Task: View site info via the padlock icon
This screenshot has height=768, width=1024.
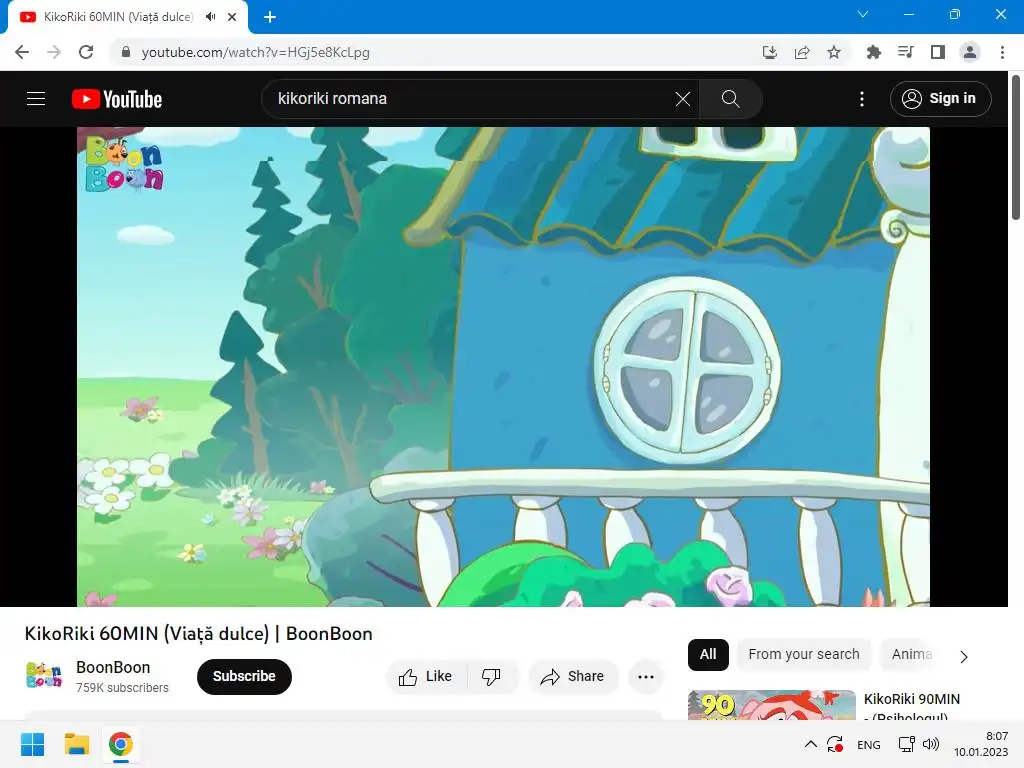Action: click(x=126, y=52)
